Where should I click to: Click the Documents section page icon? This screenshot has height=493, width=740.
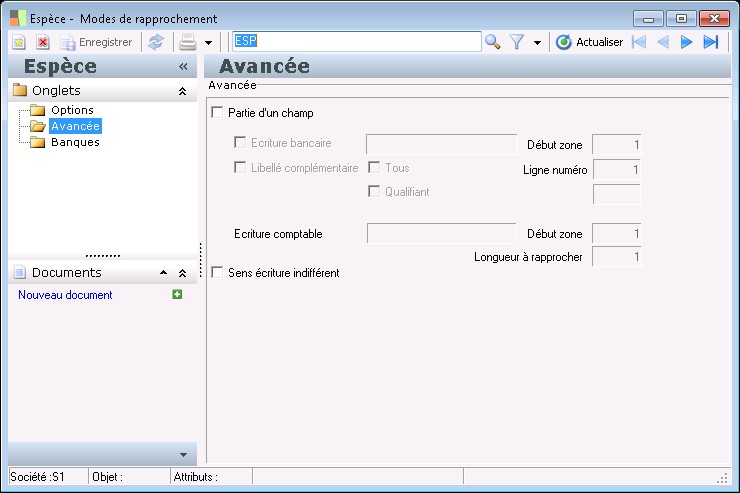(x=20, y=272)
